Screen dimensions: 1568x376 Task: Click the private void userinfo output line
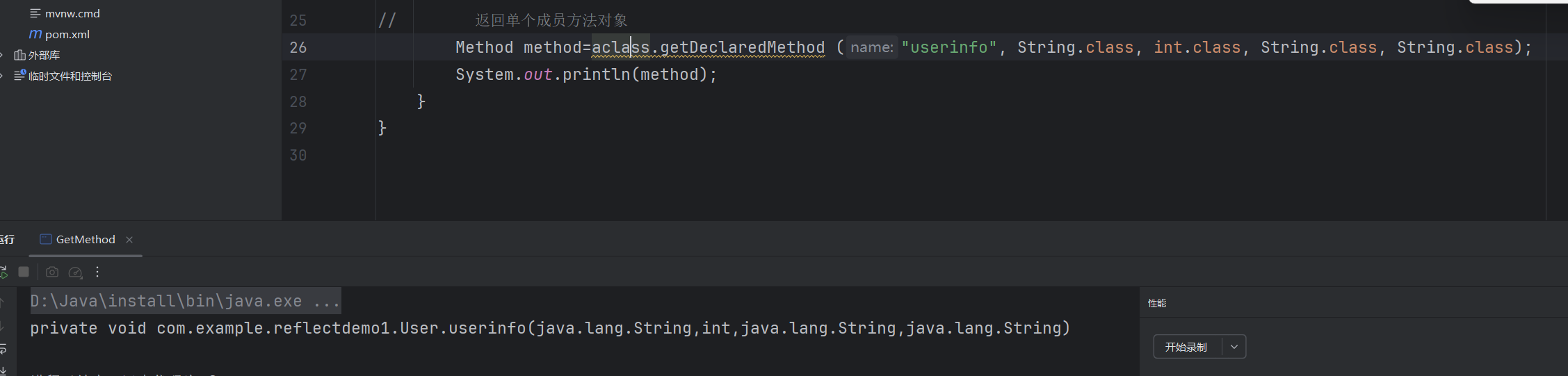pos(550,328)
